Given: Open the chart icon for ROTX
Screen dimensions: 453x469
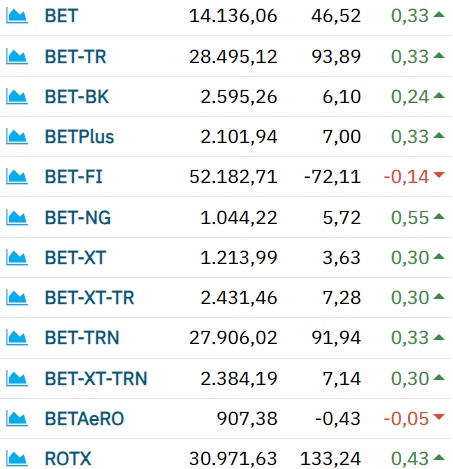Looking at the screenshot, I should click(x=17, y=459).
